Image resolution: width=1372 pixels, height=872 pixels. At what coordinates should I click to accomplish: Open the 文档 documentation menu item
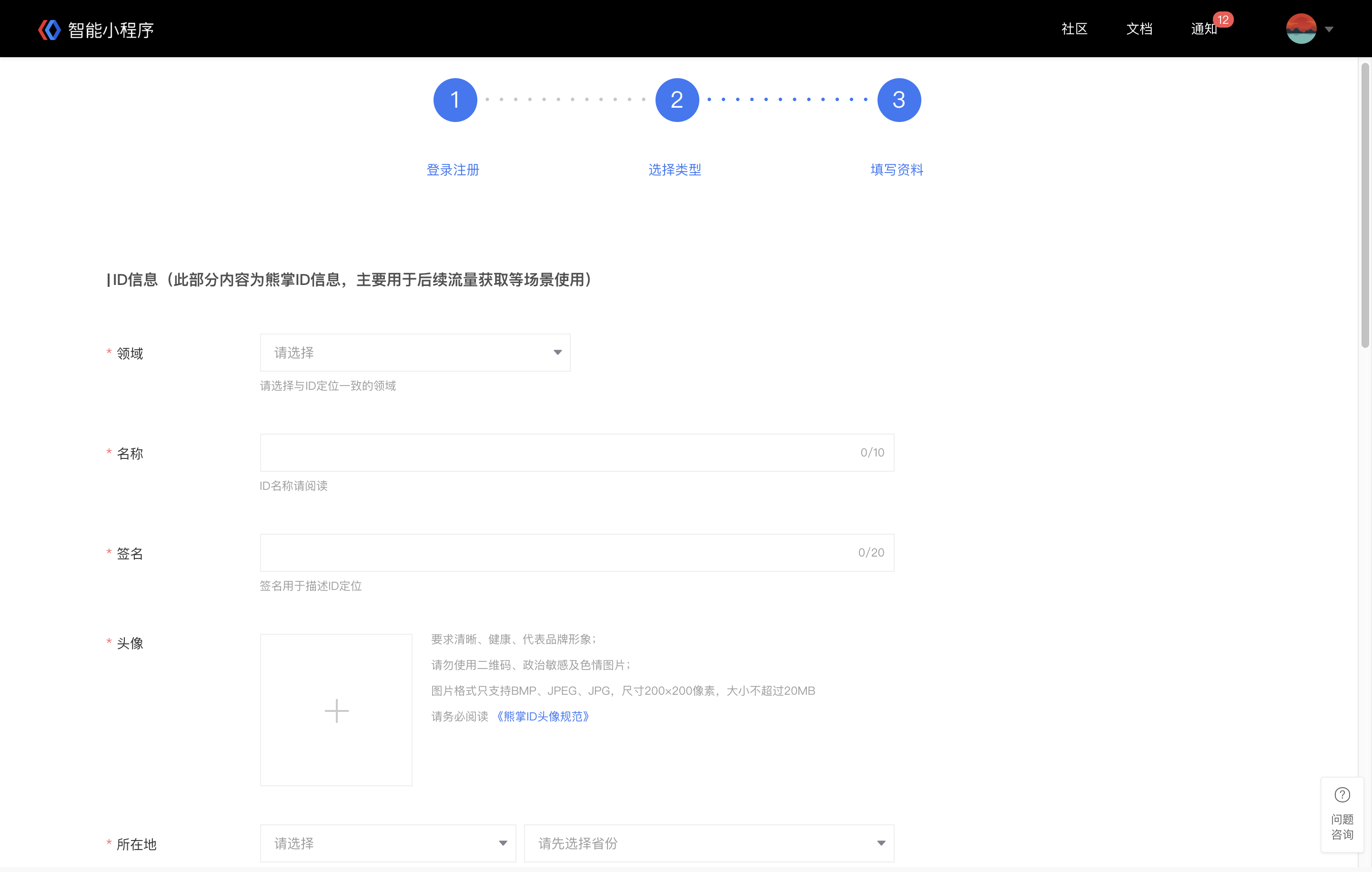pos(1140,29)
